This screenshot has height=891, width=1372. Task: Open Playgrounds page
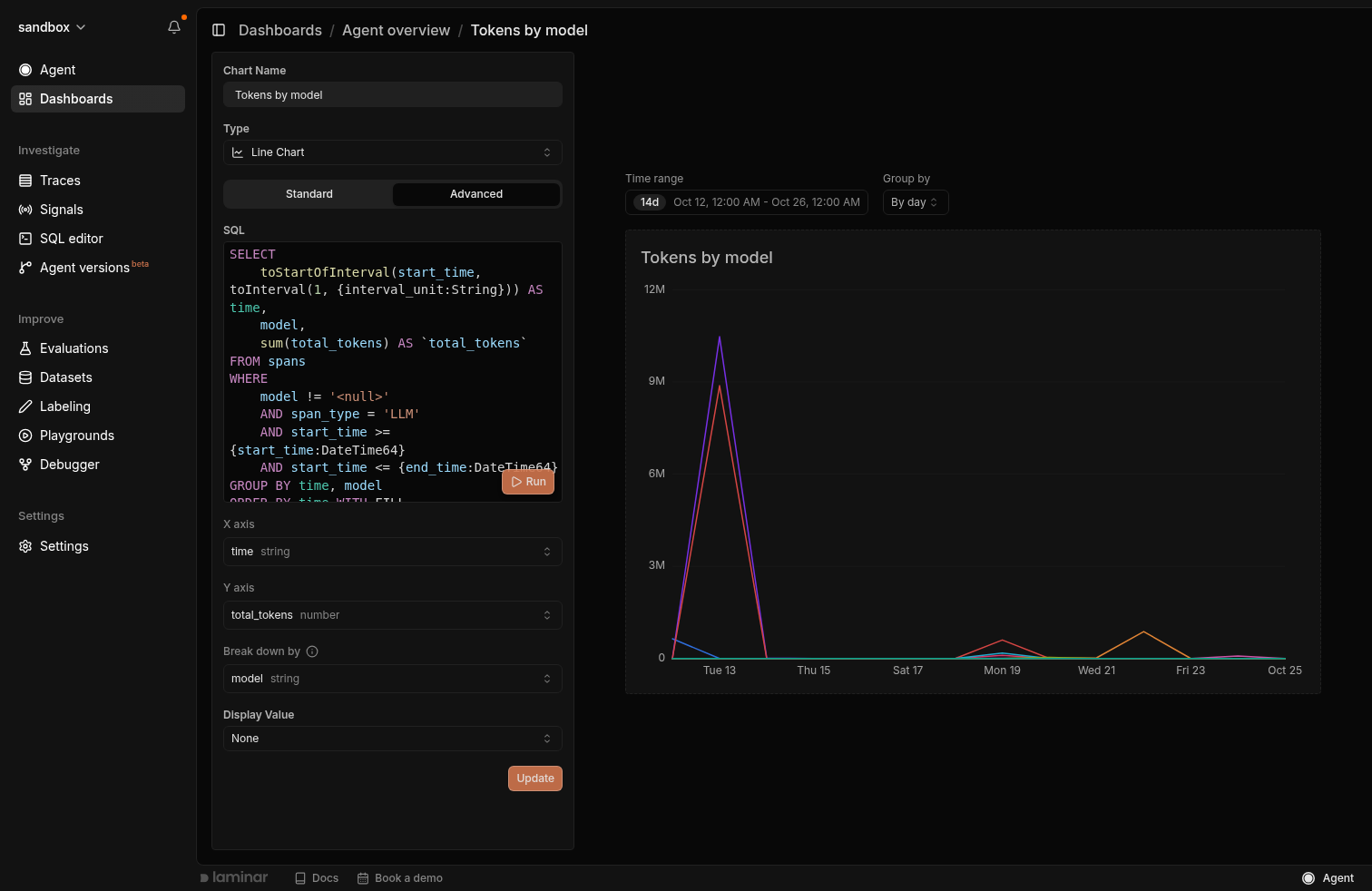98,436
